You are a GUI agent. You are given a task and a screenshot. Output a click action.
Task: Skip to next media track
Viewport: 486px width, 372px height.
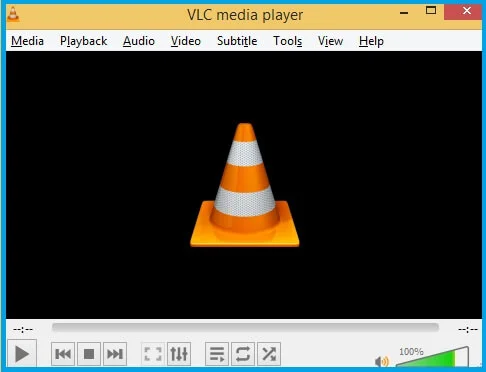115,354
